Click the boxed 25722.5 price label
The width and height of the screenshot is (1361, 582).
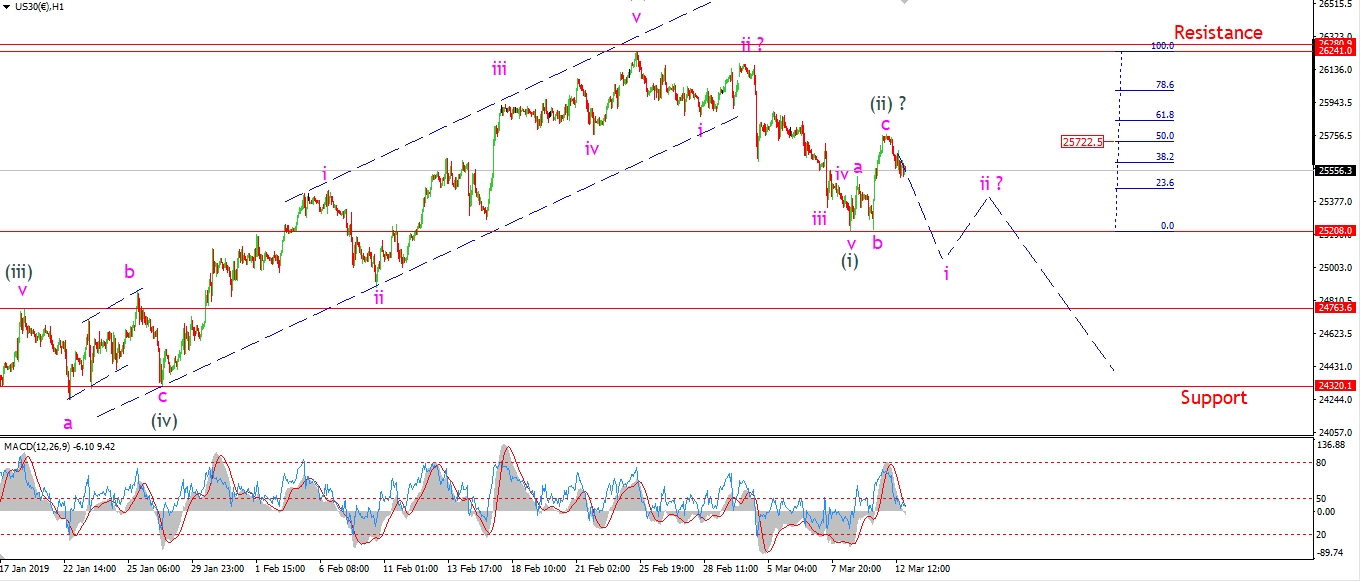[x=1083, y=142]
